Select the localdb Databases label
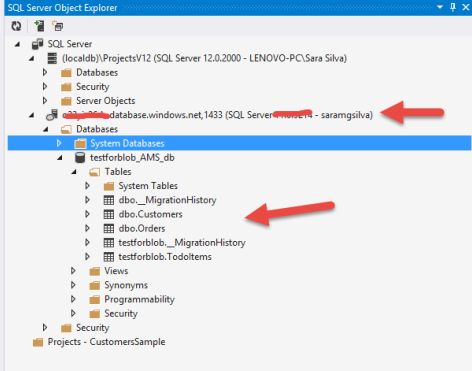472x371 pixels. [x=97, y=72]
